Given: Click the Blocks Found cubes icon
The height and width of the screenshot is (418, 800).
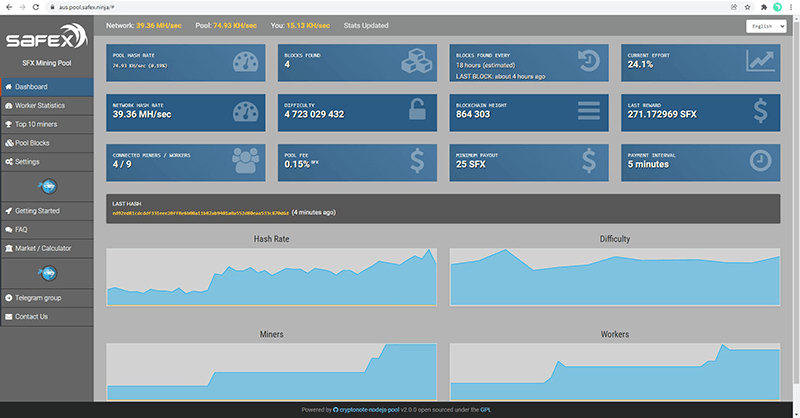Looking at the screenshot, I should click(417, 61).
